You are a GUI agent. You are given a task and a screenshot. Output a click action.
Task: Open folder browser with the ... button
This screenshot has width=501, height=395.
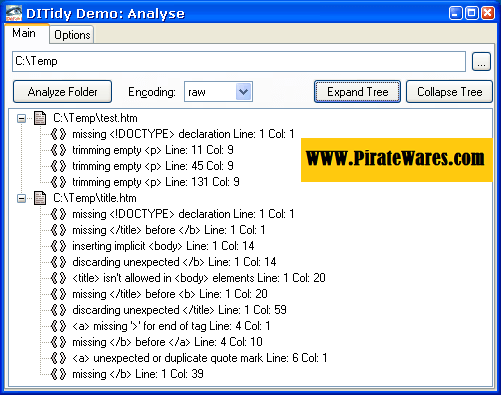tap(481, 62)
